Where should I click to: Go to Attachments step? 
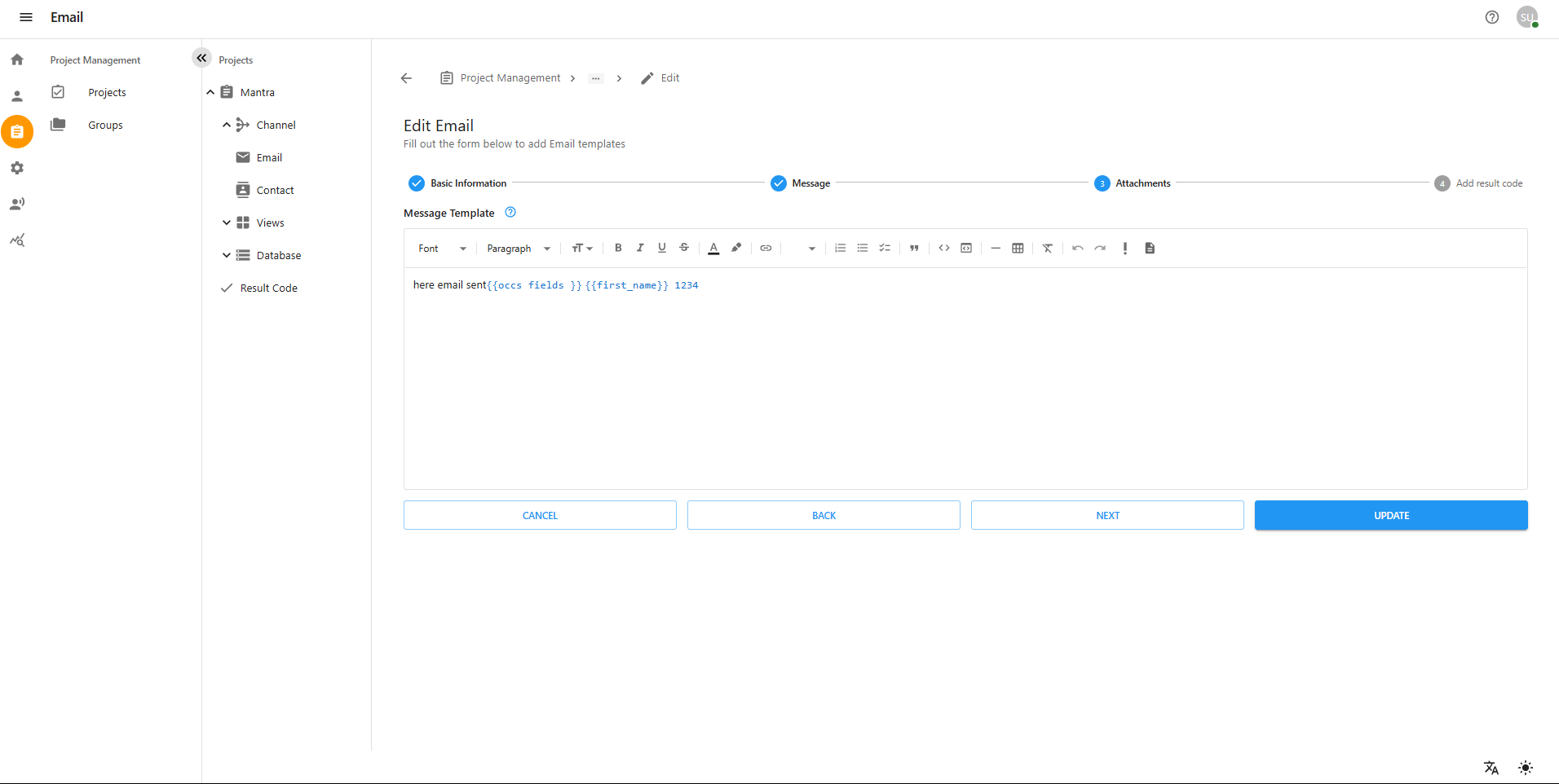(1132, 183)
